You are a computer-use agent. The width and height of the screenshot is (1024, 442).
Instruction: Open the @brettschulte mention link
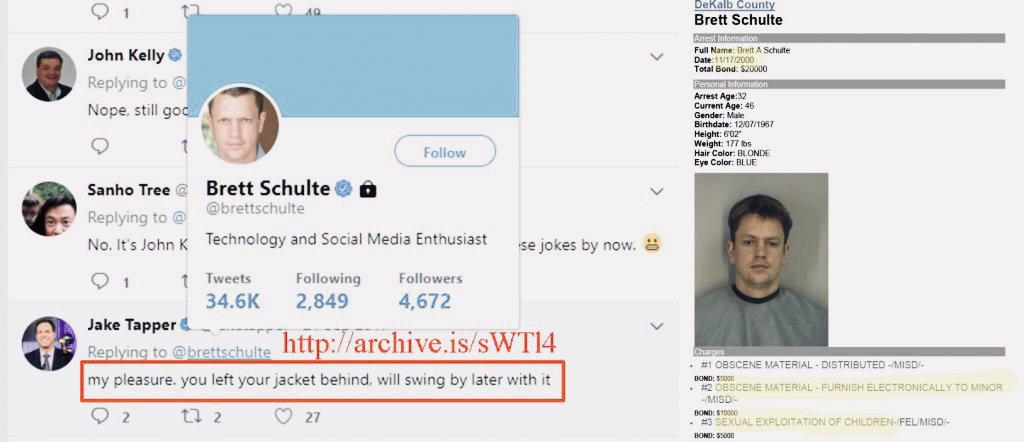221,353
